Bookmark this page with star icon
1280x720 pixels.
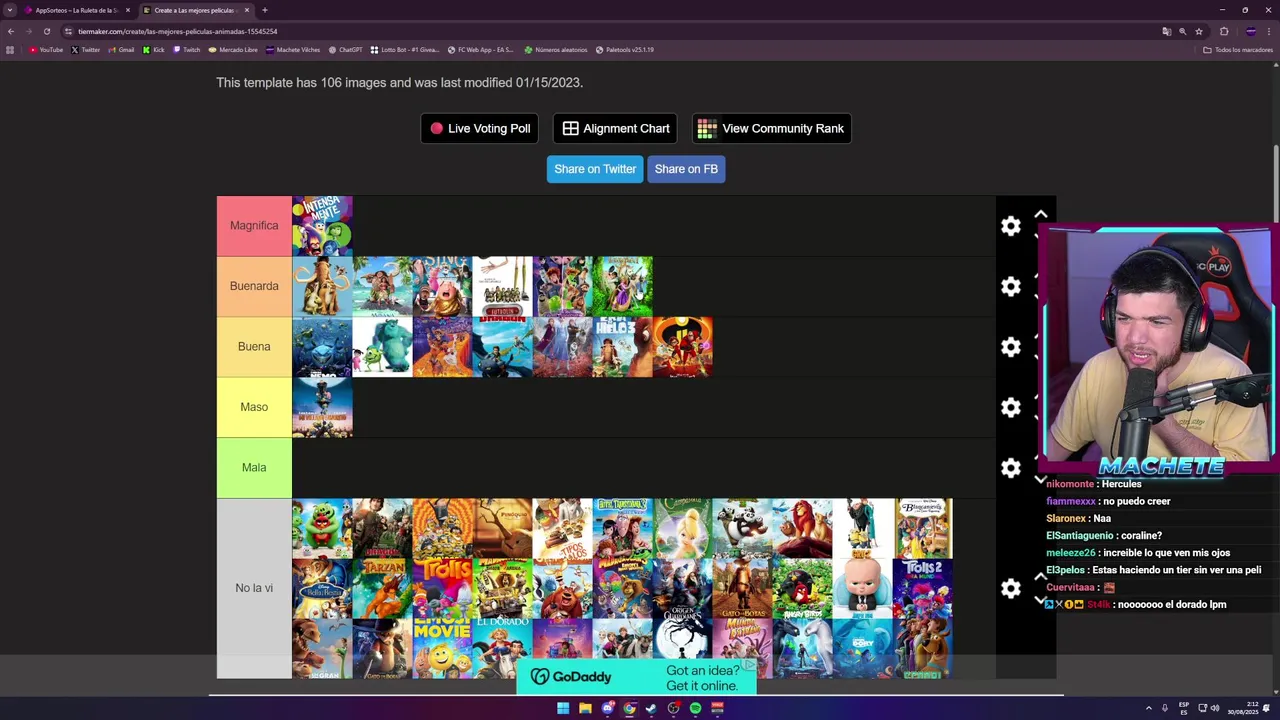point(1199,31)
